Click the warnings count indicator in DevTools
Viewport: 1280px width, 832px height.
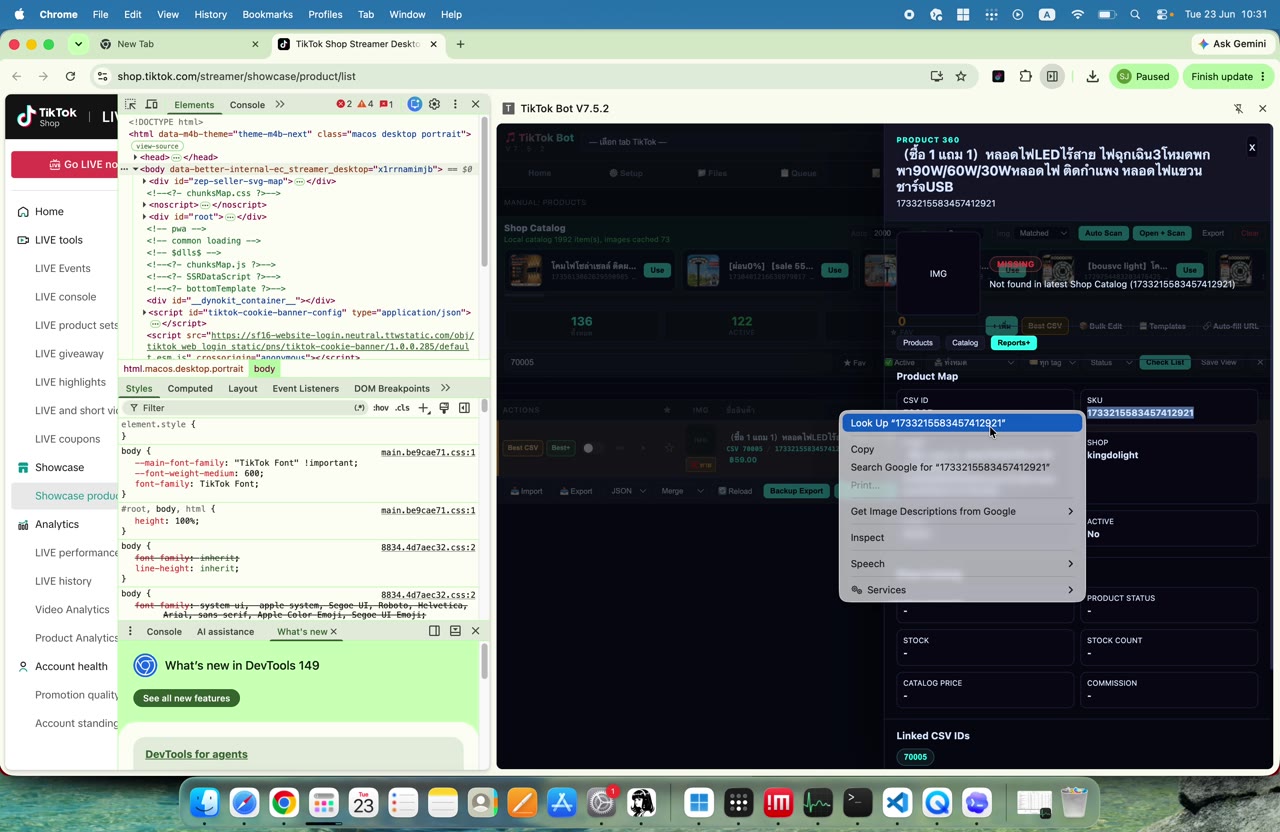click(365, 104)
